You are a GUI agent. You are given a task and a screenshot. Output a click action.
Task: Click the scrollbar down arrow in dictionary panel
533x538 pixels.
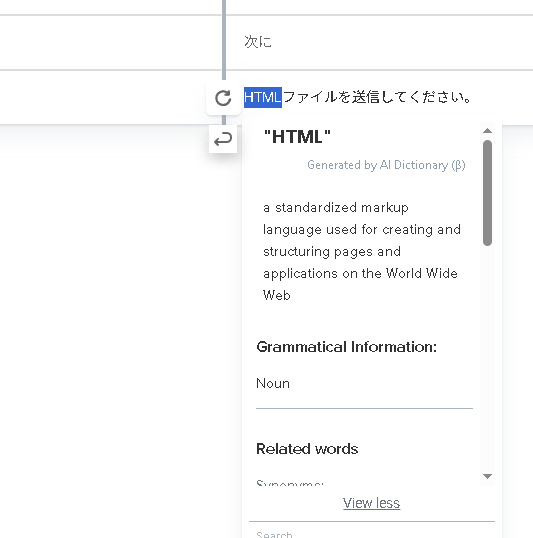click(x=487, y=476)
